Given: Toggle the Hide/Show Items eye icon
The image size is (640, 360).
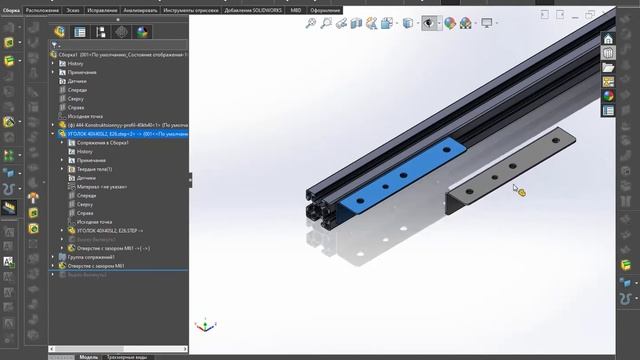Looking at the screenshot, I should [x=428, y=23].
